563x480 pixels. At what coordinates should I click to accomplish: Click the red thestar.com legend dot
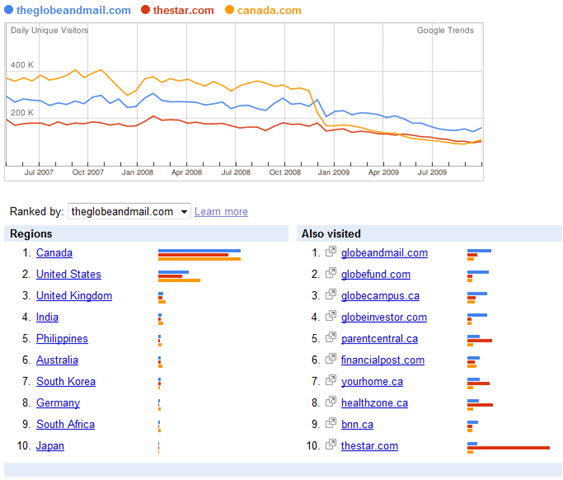145,10
